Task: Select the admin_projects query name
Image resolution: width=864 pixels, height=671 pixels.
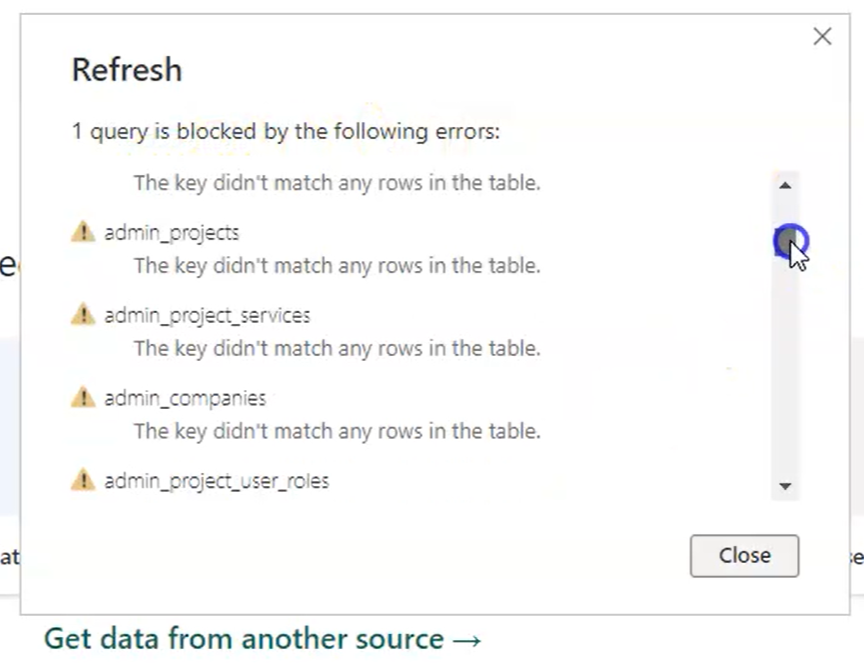Action: tap(172, 233)
